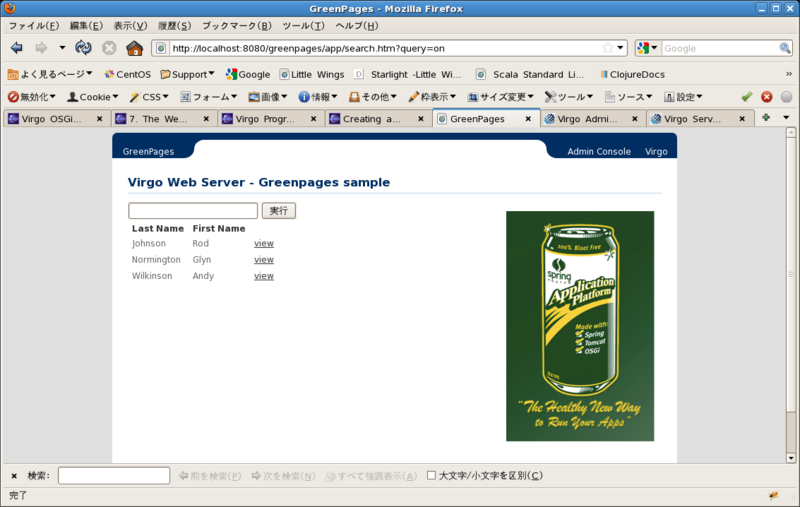Open よく見るページ bookmarks folder
This screenshot has width=800, height=507.
50,74
